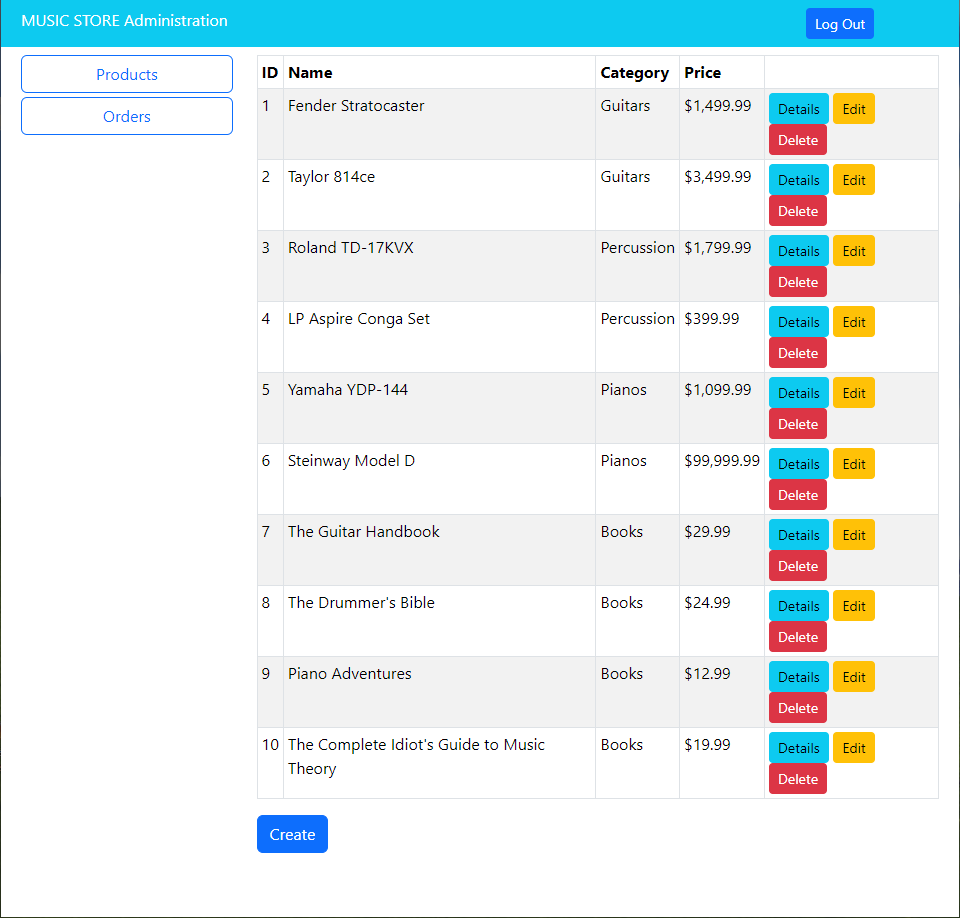Open the Orders section in sidebar

127,116
